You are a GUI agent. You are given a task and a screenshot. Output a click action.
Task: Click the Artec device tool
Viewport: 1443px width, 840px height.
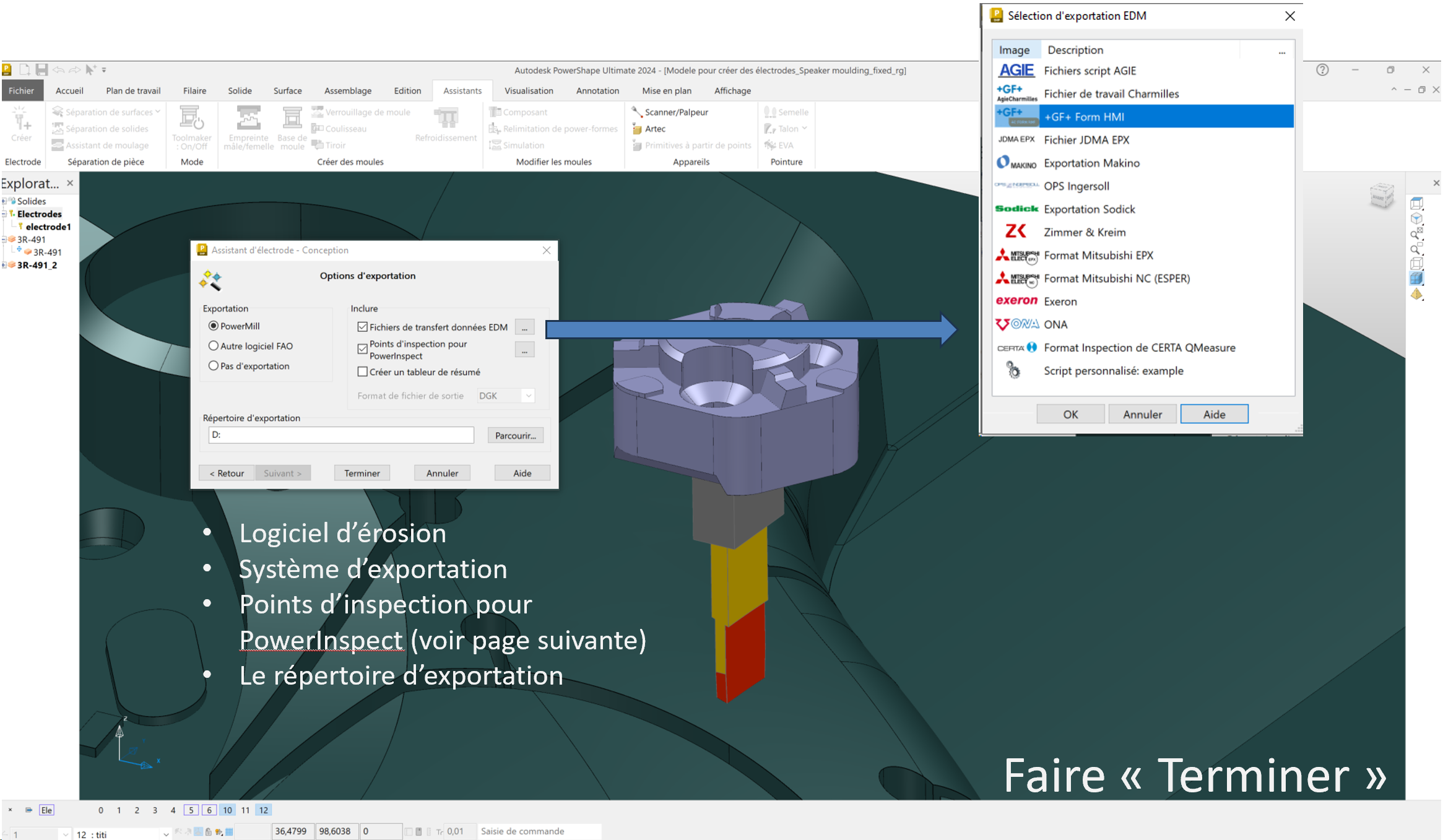pos(648,129)
